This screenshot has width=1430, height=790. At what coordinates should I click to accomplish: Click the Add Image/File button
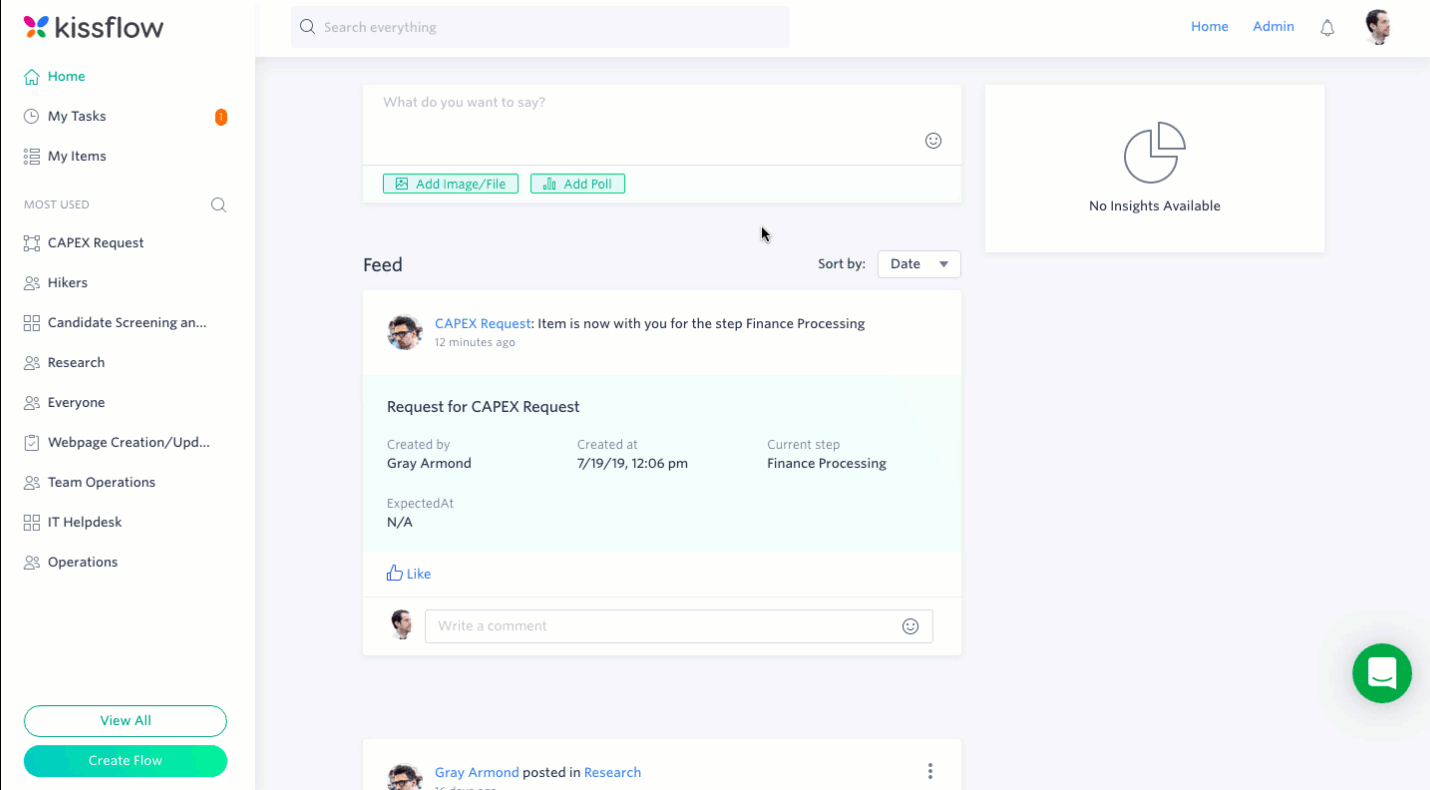(x=450, y=184)
